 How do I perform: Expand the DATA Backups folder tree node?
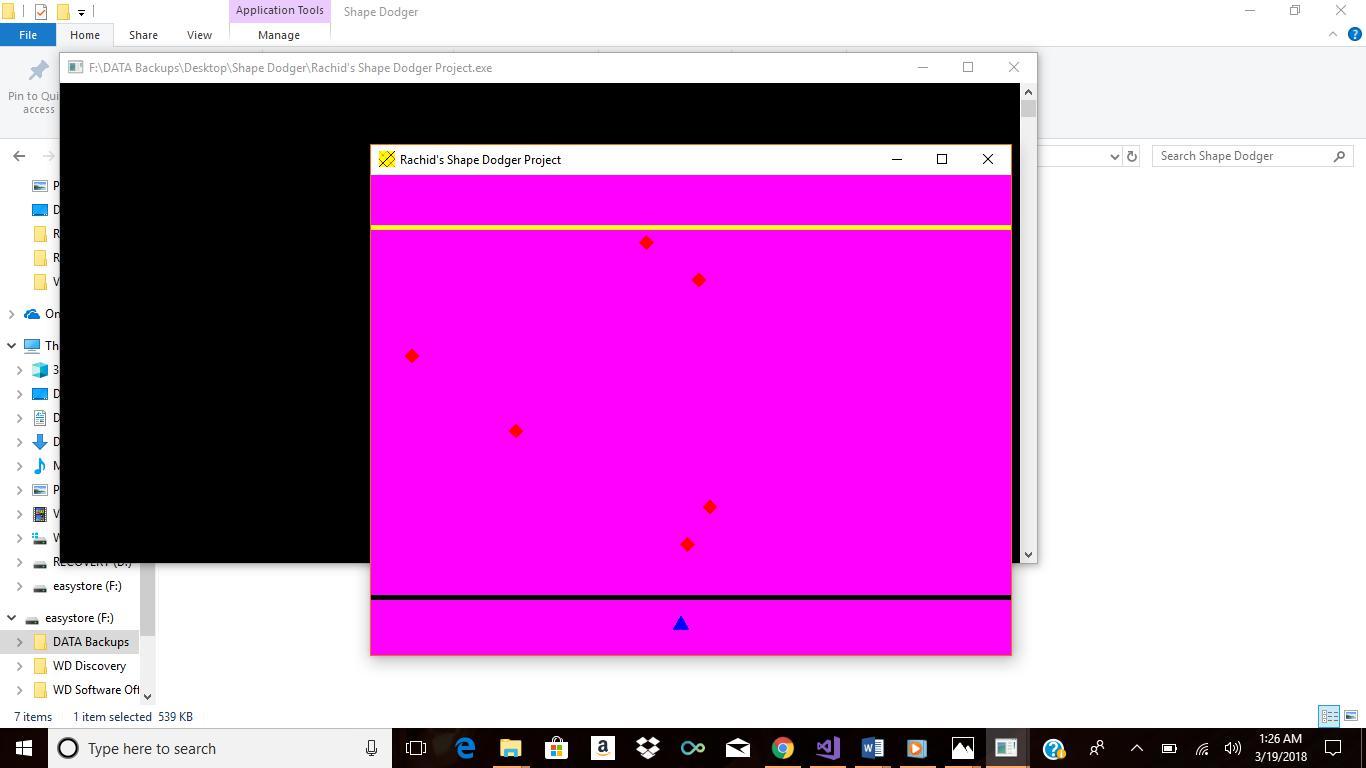click(19, 642)
